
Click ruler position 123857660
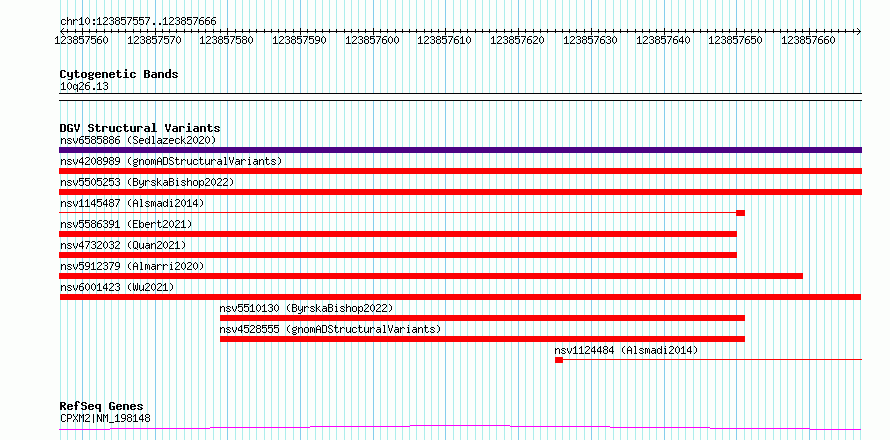point(808,40)
